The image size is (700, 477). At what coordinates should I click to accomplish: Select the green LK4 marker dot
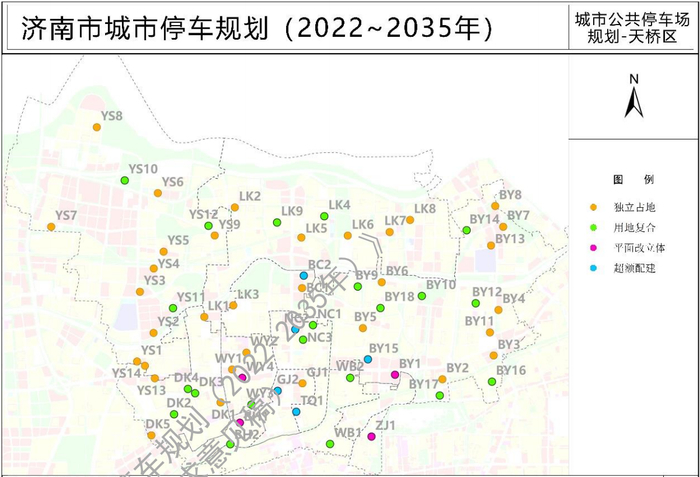click(325, 217)
